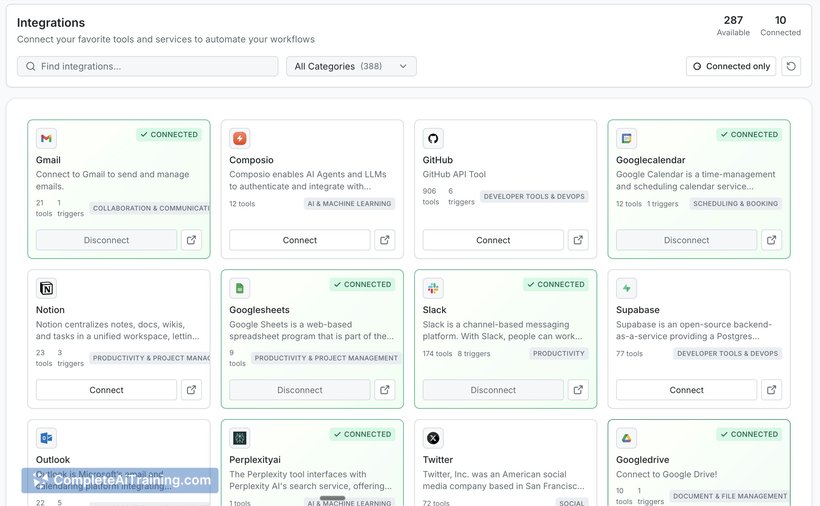Click the AI & MACHINE LEARNING tag on Composio
Image resolution: width=820 pixels, height=506 pixels.
pyautogui.click(x=349, y=204)
